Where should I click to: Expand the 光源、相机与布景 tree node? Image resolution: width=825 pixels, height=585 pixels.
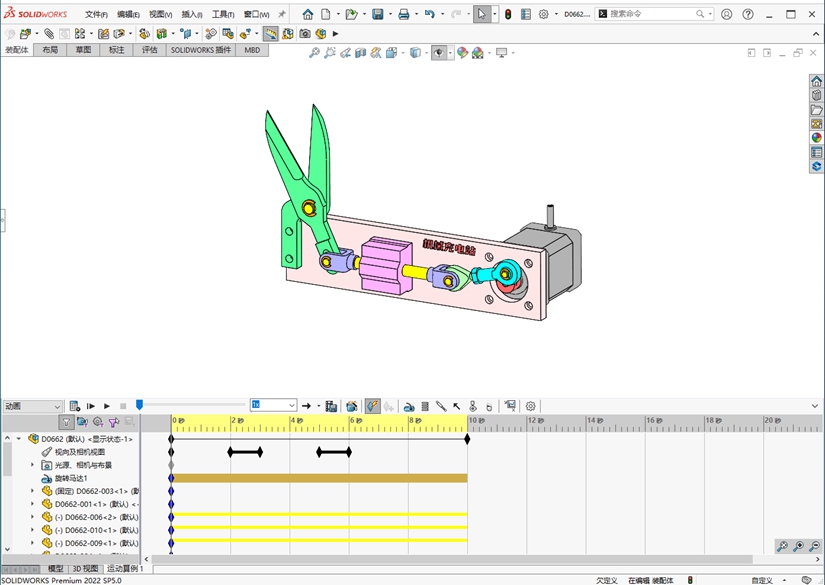pyautogui.click(x=32, y=465)
